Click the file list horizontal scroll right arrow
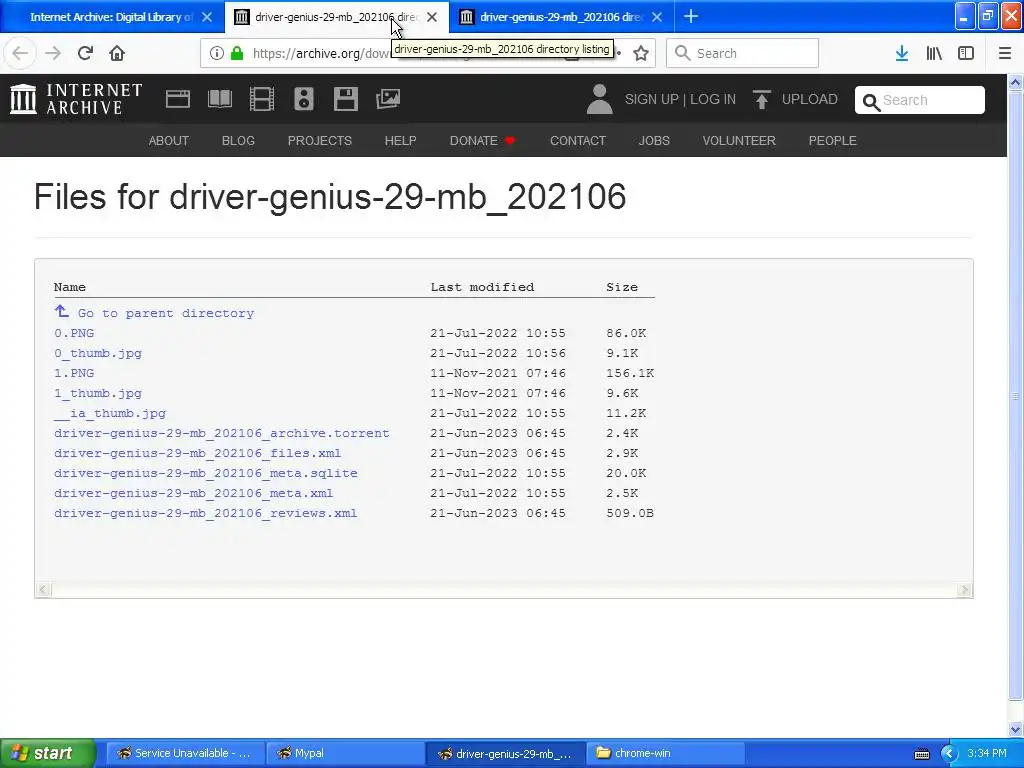This screenshot has width=1024, height=768. 965,590
